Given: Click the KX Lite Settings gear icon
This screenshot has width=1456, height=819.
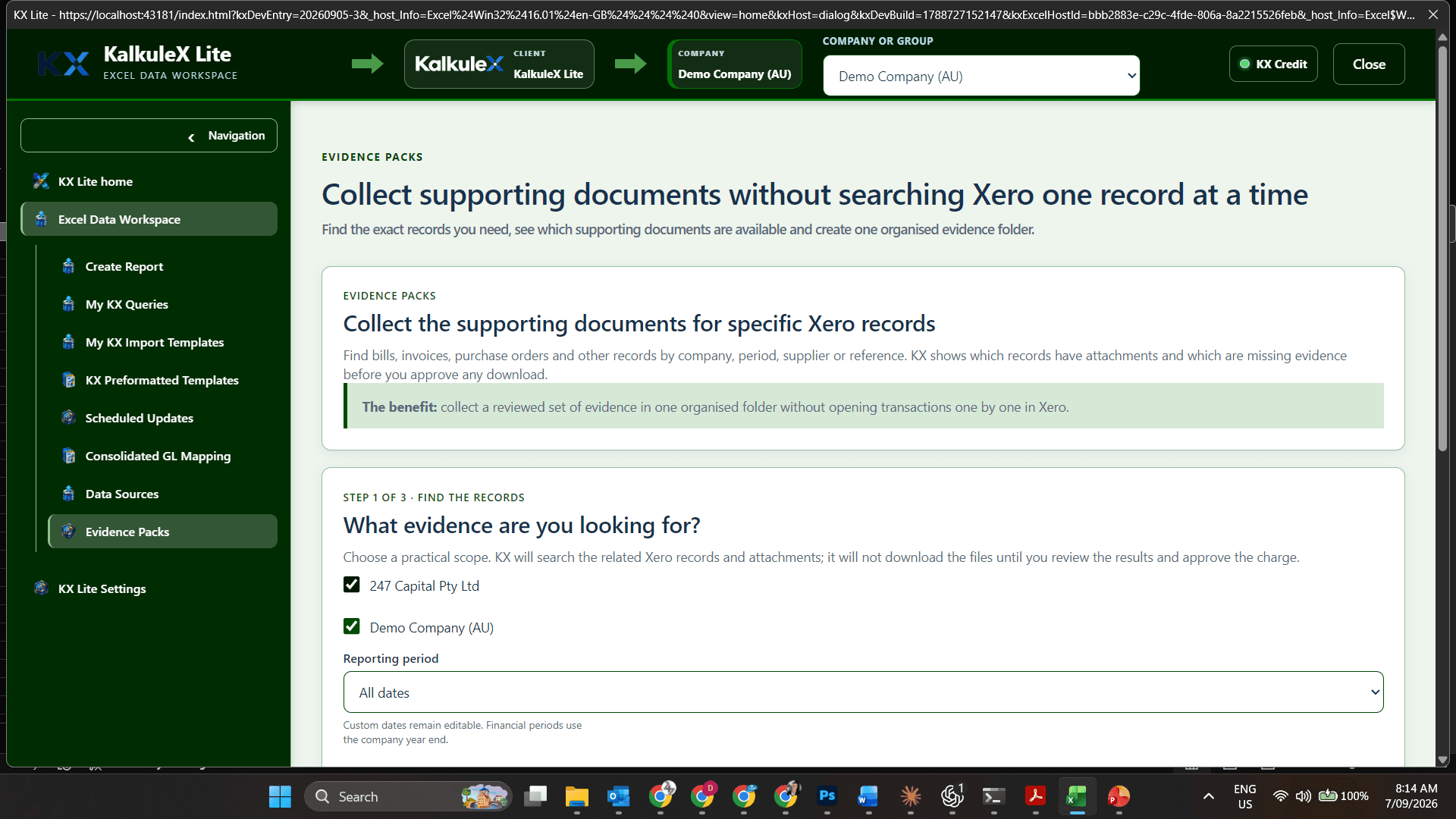Looking at the screenshot, I should pyautogui.click(x=41, y=588).
